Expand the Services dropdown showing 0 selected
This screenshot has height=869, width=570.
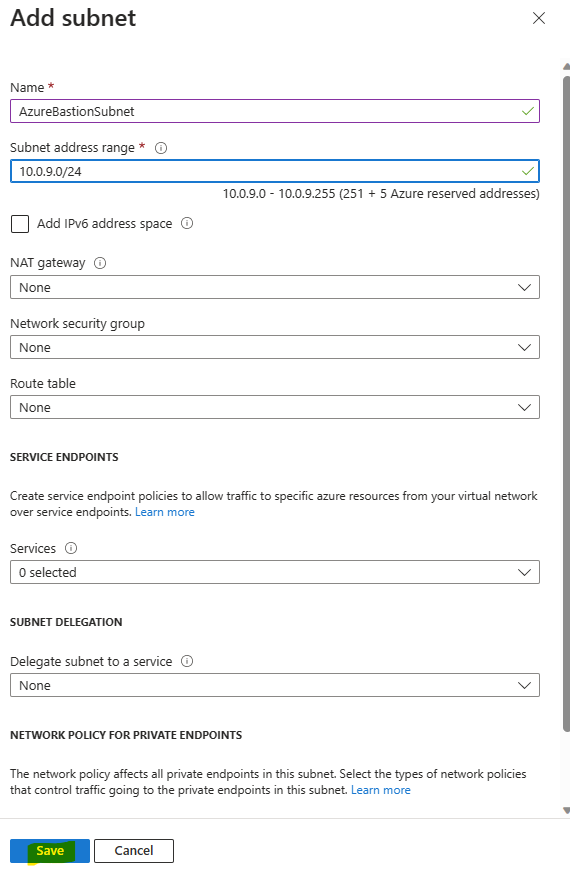[275, 572]
